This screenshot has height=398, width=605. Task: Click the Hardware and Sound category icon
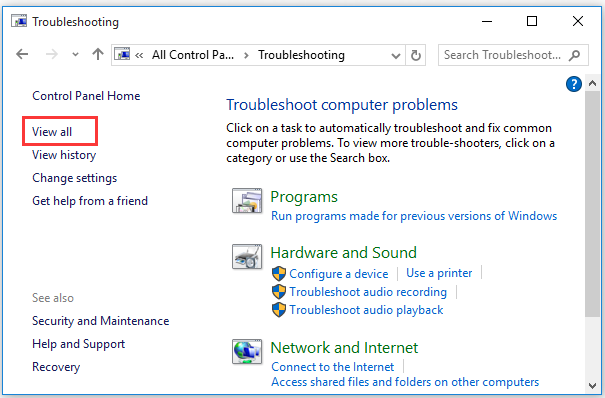pos(247,256)
